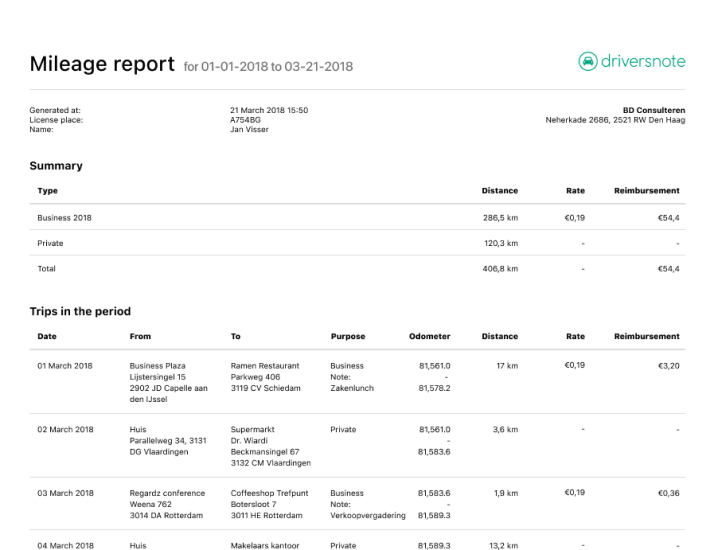Click note 'Zakenlunch' in first trip
This screenshot has height=550, width=714.
coord(352,388)
